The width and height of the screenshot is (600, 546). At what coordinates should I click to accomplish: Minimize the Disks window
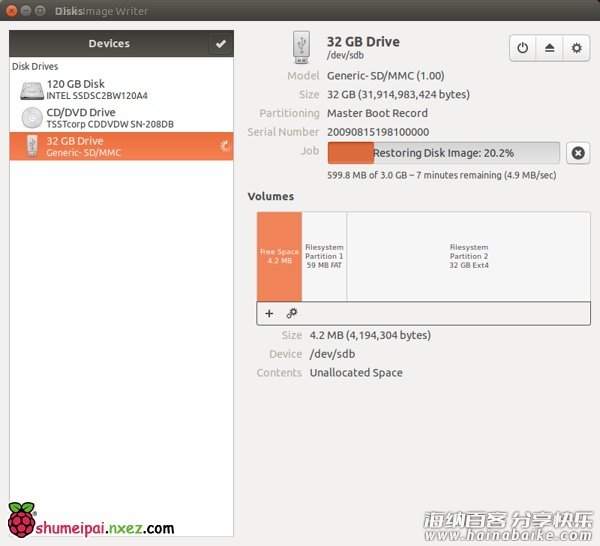pos(26,11)
